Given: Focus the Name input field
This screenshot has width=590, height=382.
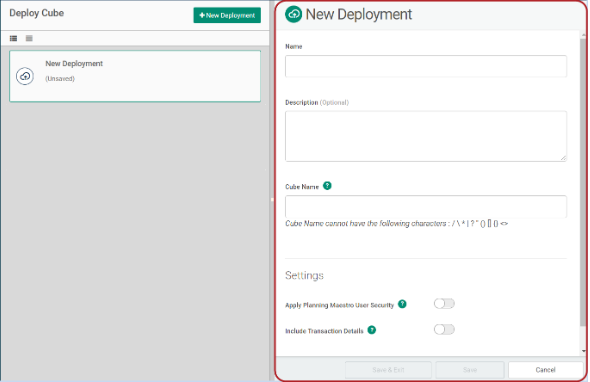Looking at the screenshot, I should (426, 66).
